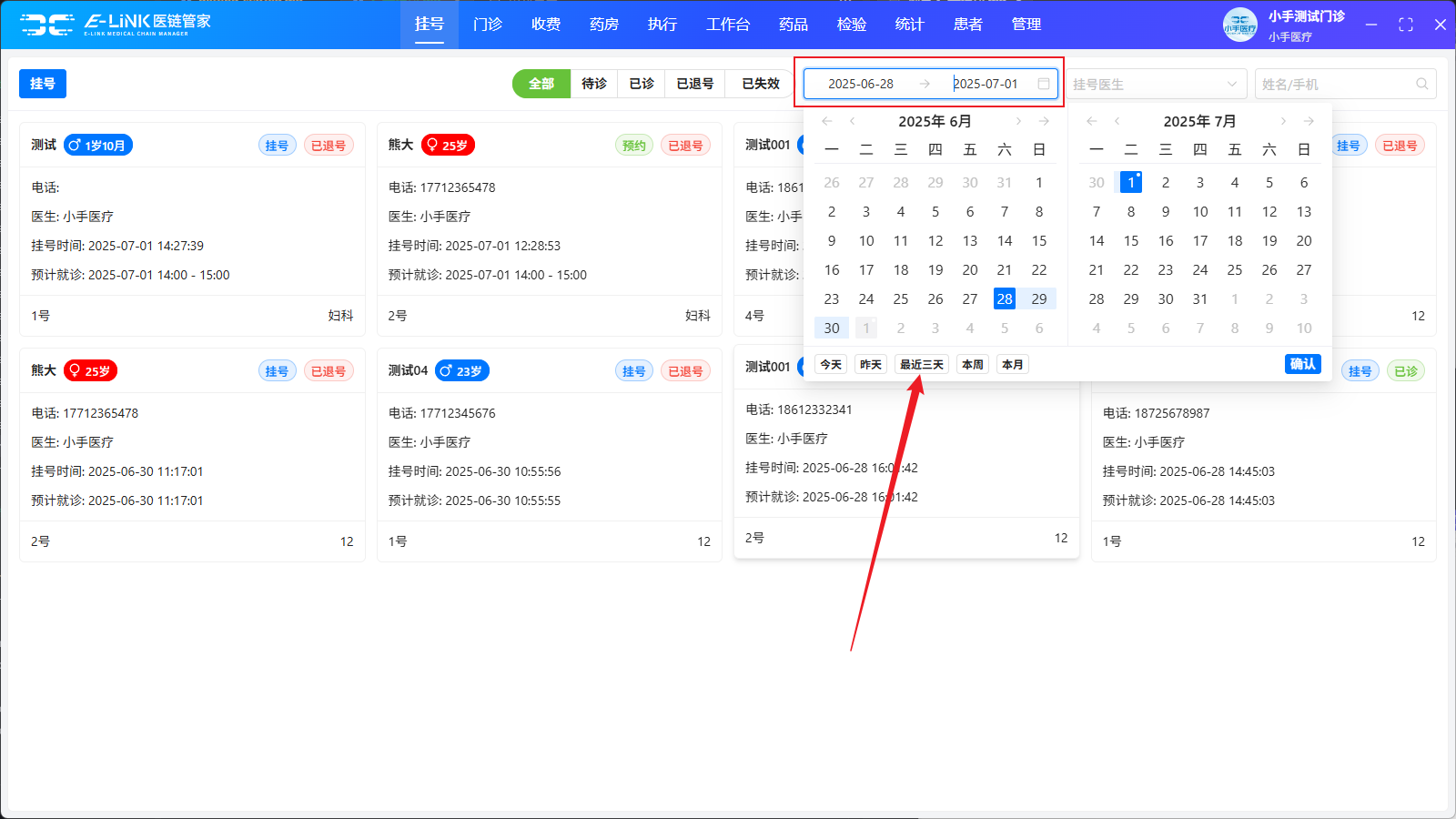Click the 2025年 7月 calendar header
Screen dimensions: 1456x819
pos(1199,121)
